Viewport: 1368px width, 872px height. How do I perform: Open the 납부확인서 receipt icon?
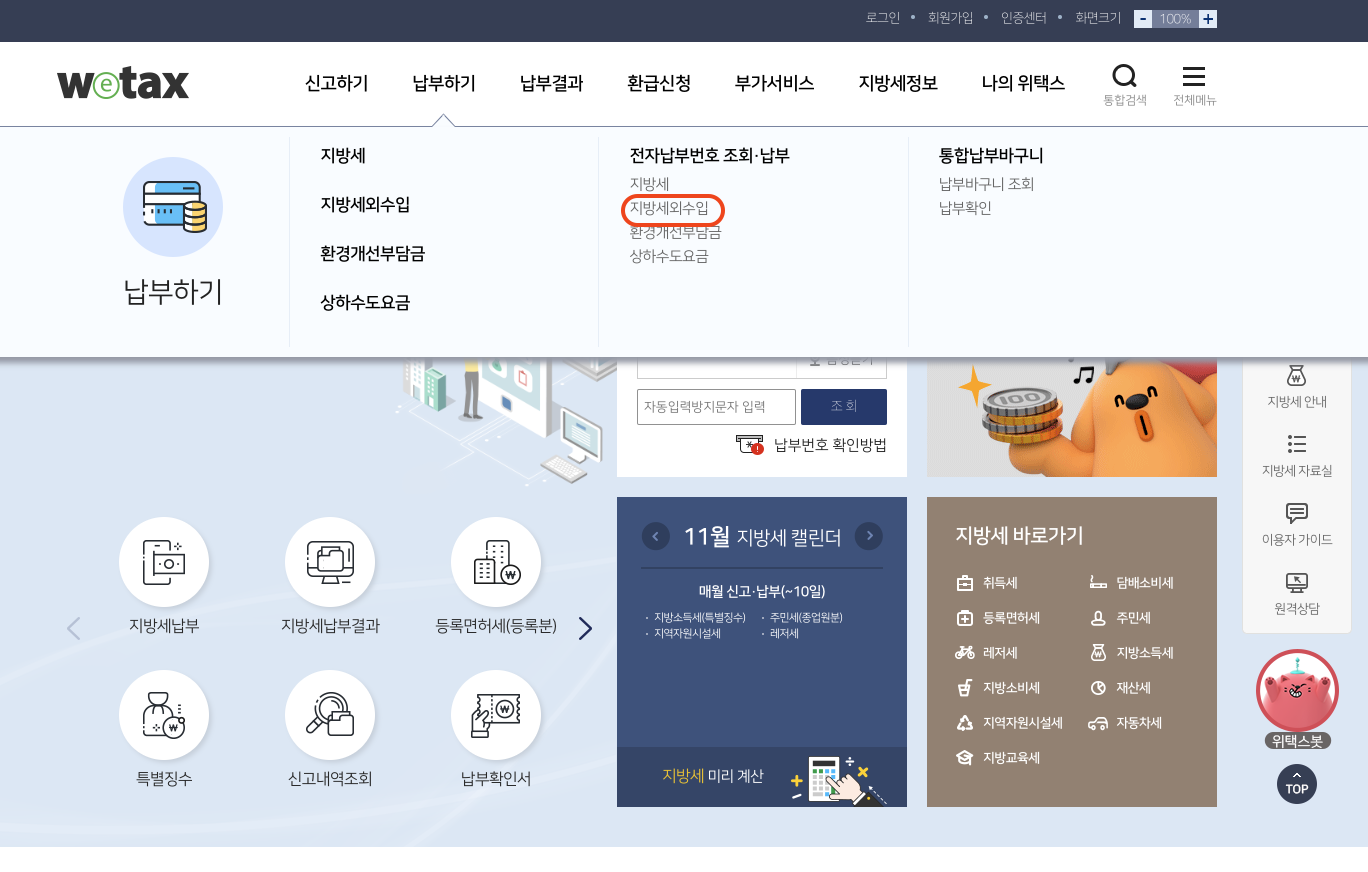point(497,716)
